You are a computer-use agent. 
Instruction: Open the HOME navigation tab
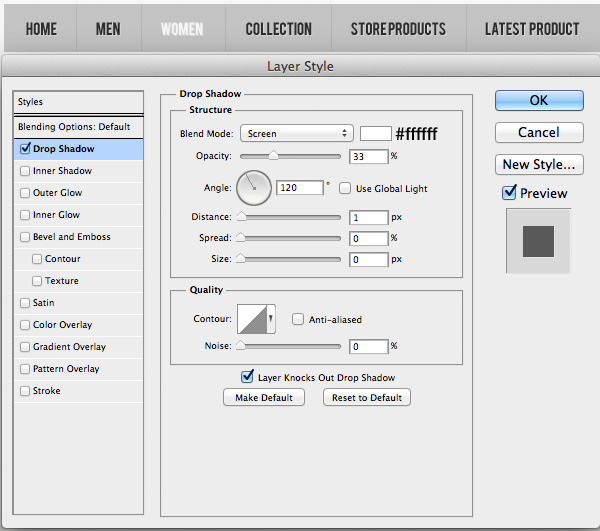pos(41,29)
